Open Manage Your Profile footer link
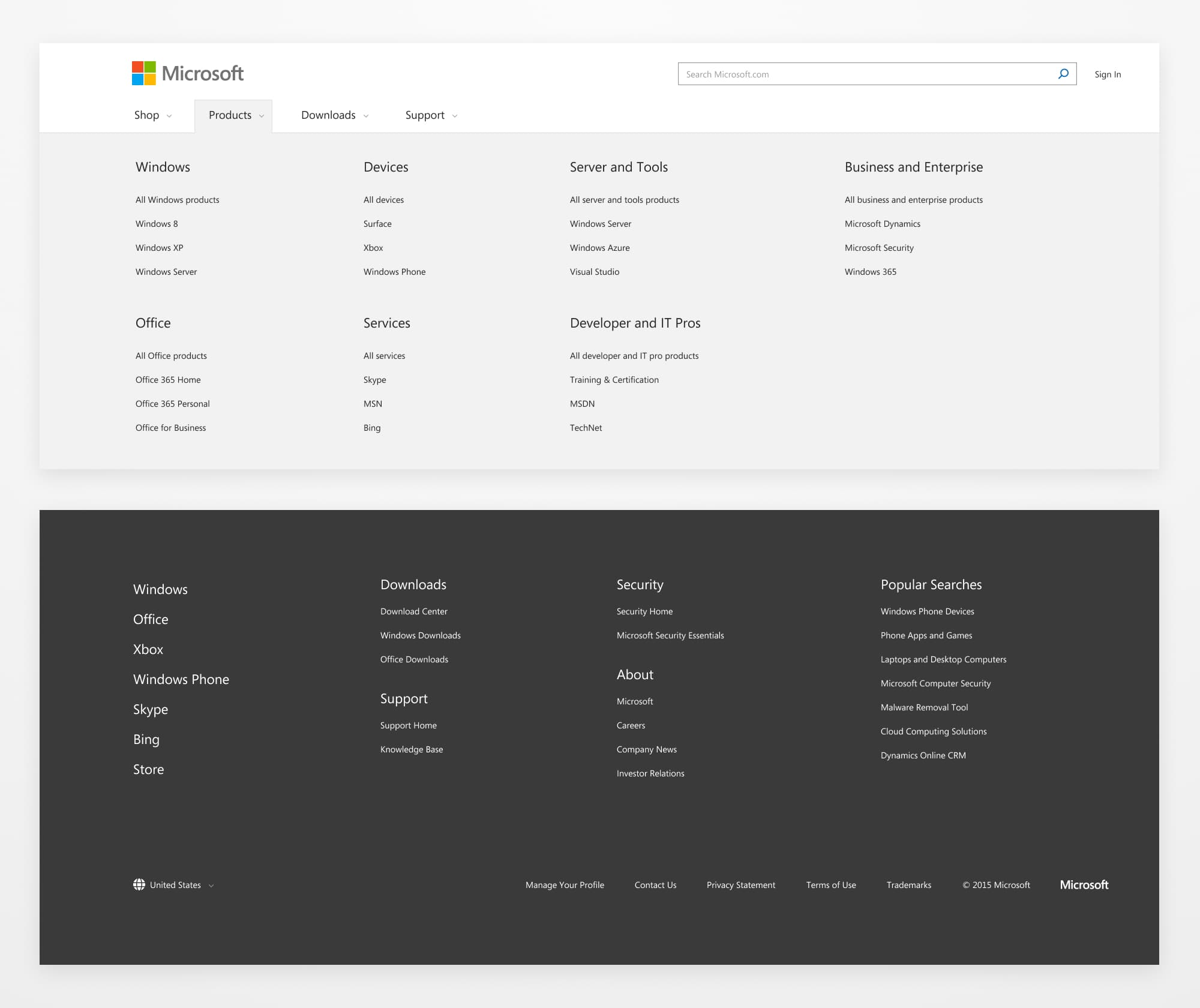Image resolution: width=1200 pixels, height=1008 pixels. point(565,885)
